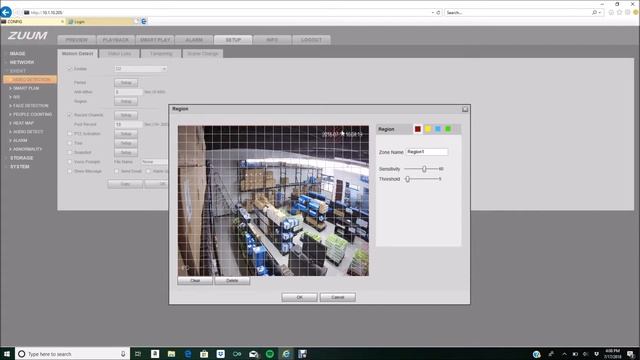This screenshot has height=360, width=640.
Task: Toggle the Snapshot checkbox
Action: pos(69,152)
